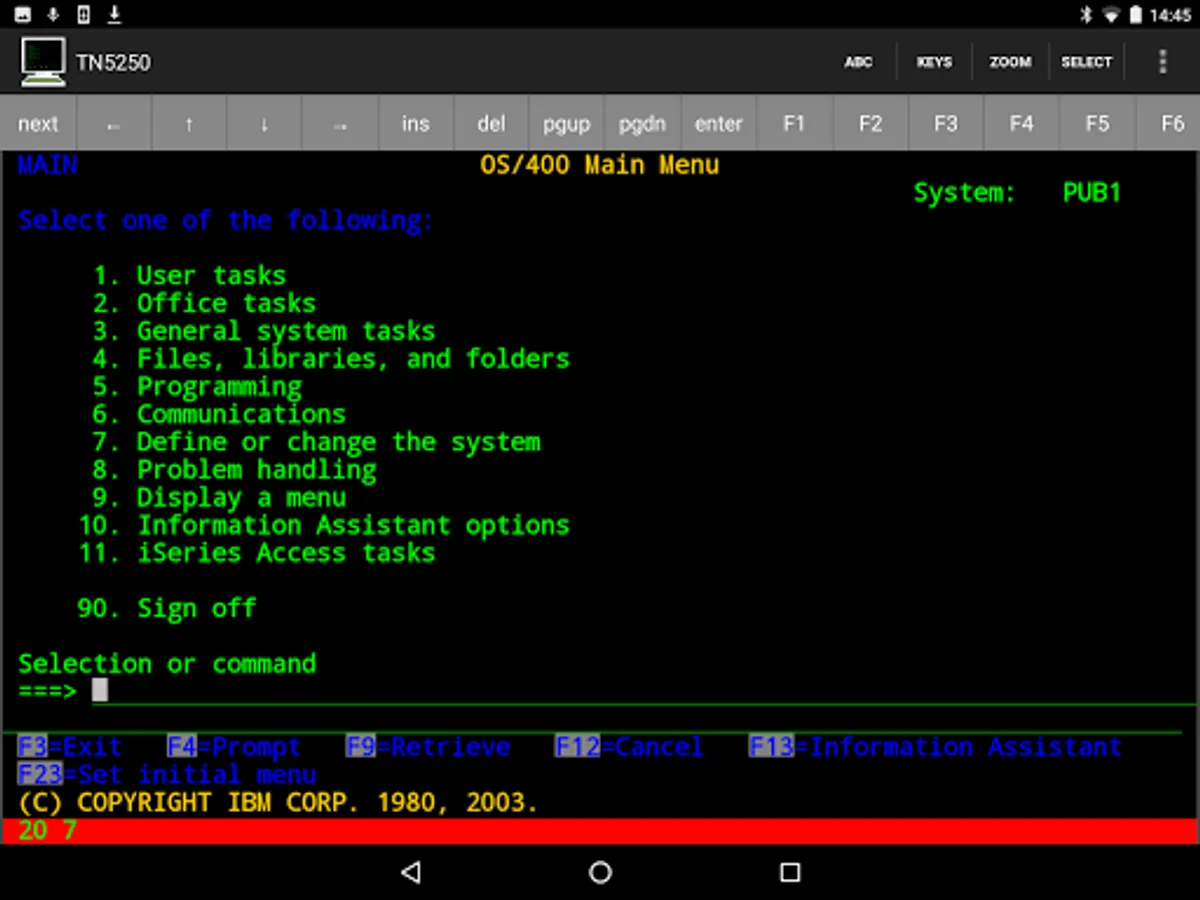The image size is (1200, 900).
Task: Click the F9=Retrieve hotspot
Action: click(428, 747)
